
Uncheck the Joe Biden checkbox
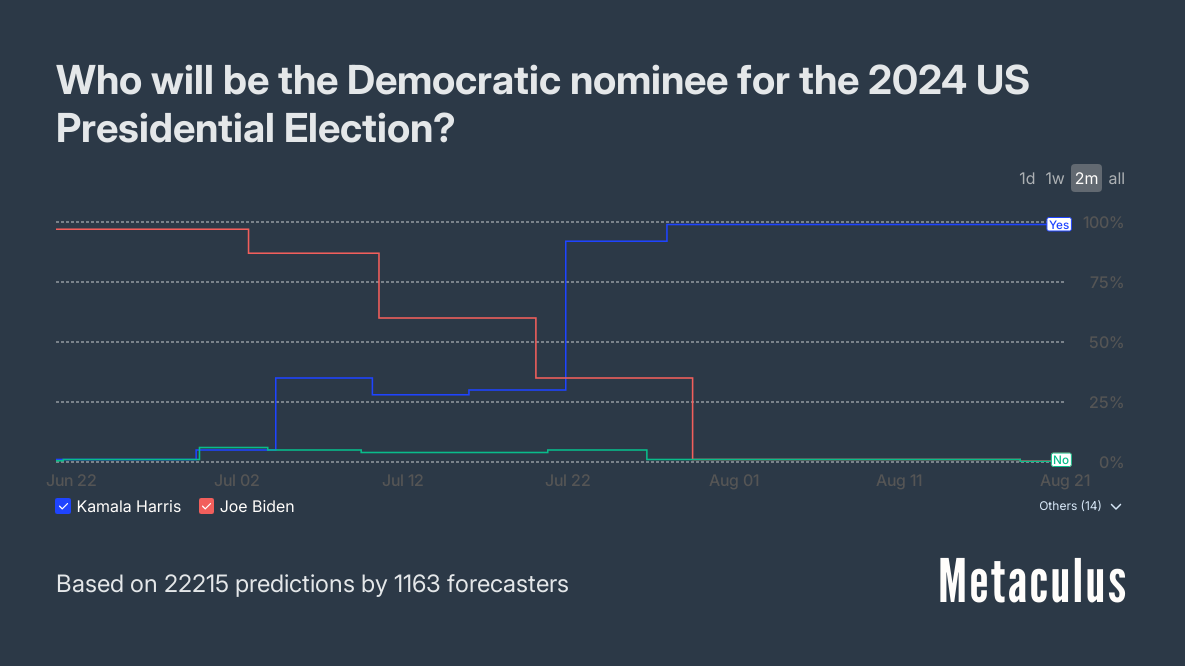(x=207, y=506)
